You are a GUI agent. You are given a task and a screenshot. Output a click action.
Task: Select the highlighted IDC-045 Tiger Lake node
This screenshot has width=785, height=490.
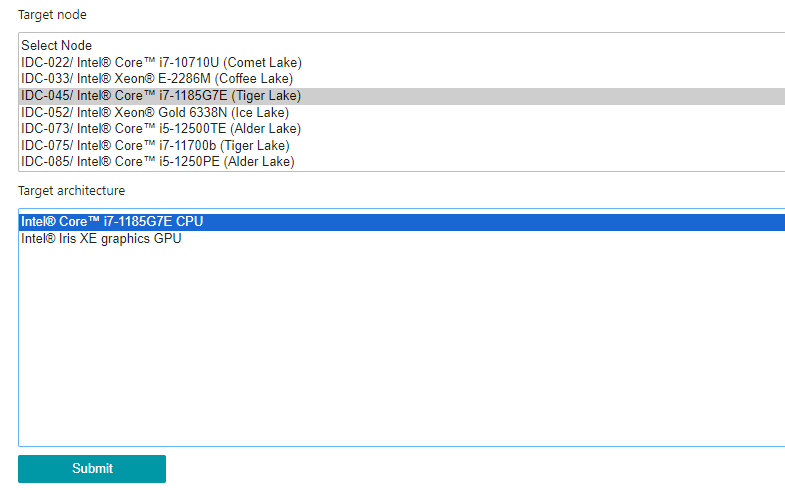tap(161, 96)
